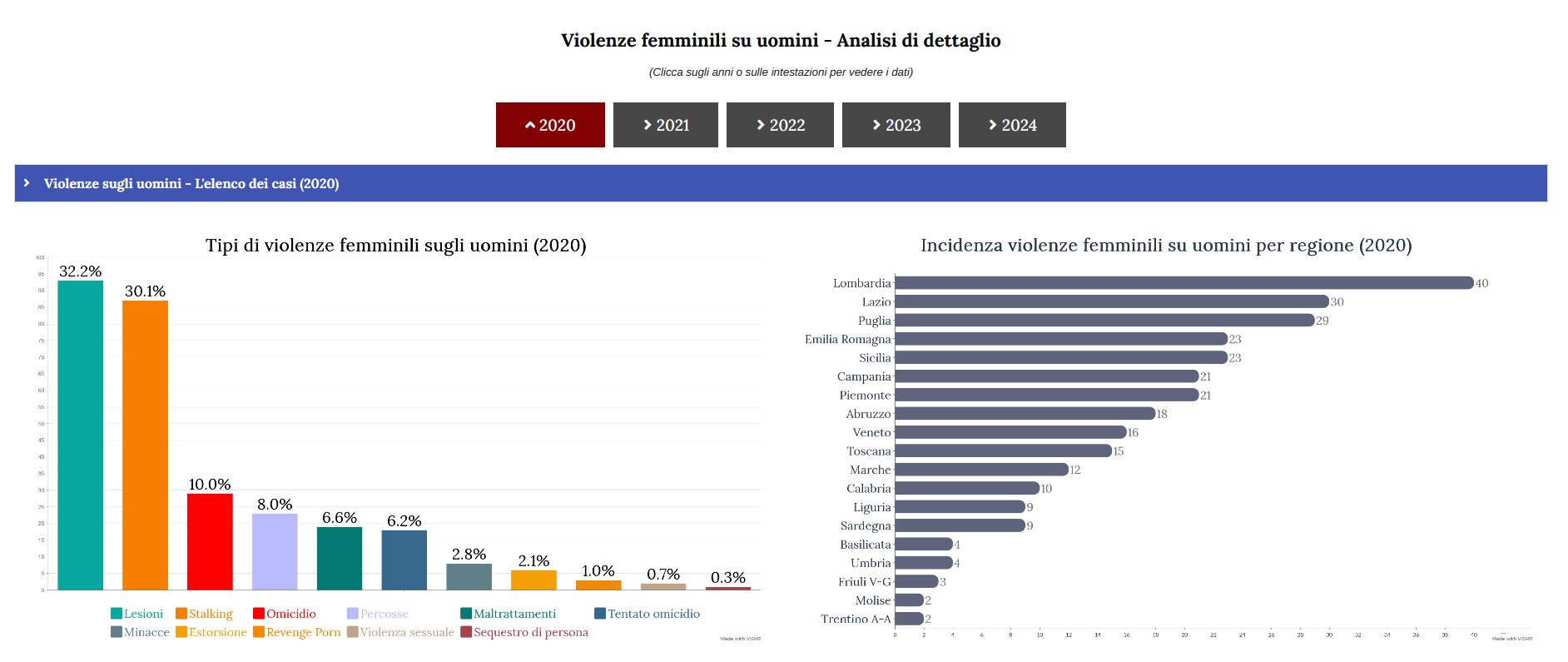Click the lavender 8.0% Percosse bar
This screenshot has width=1568, height=662.
tap(275, 552)
